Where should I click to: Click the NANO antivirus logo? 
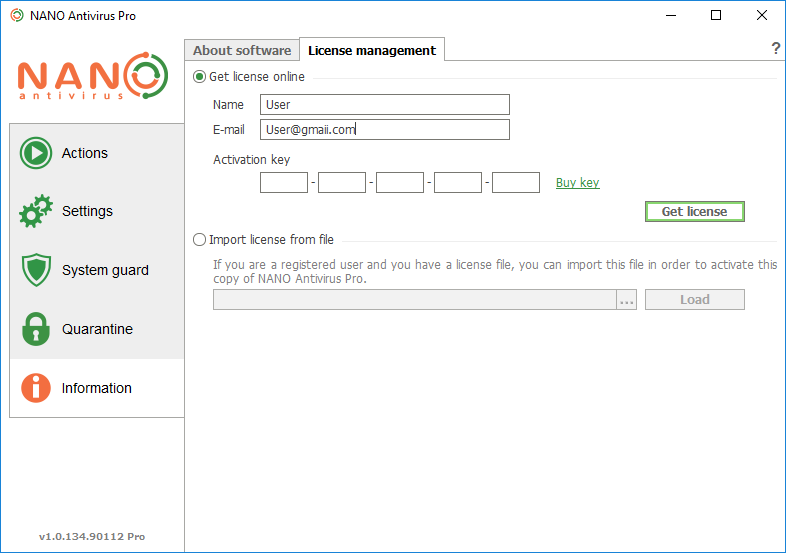[93, 76]
